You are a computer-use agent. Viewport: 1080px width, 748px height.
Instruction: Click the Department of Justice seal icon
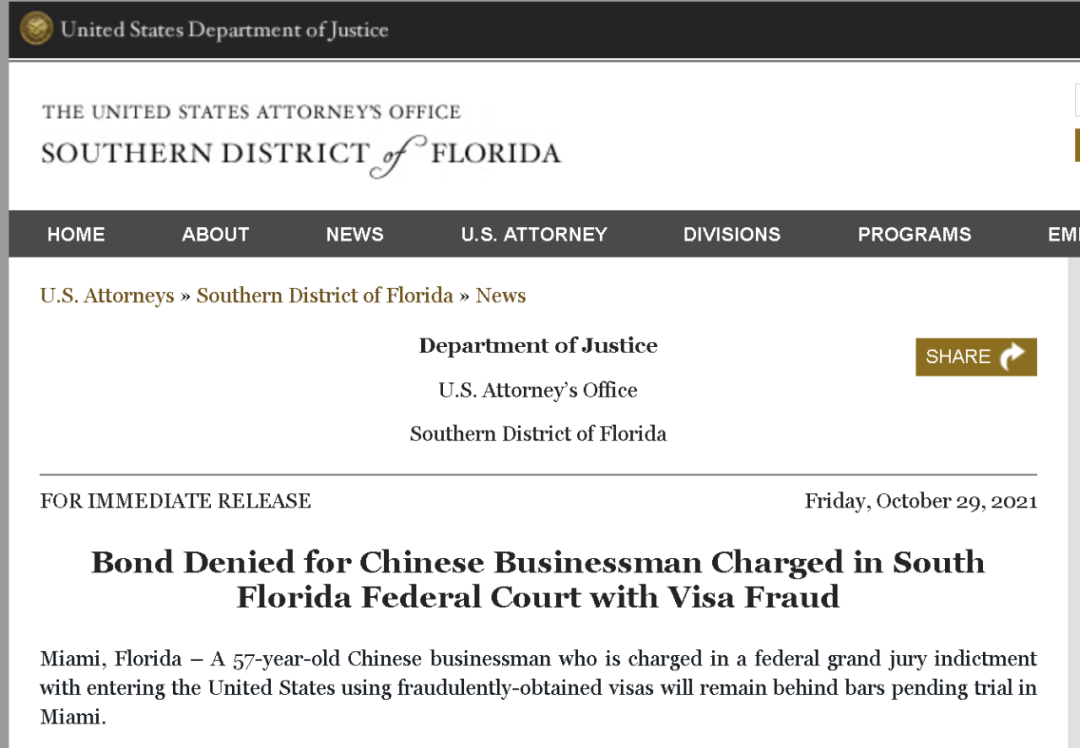coord(37,29)
